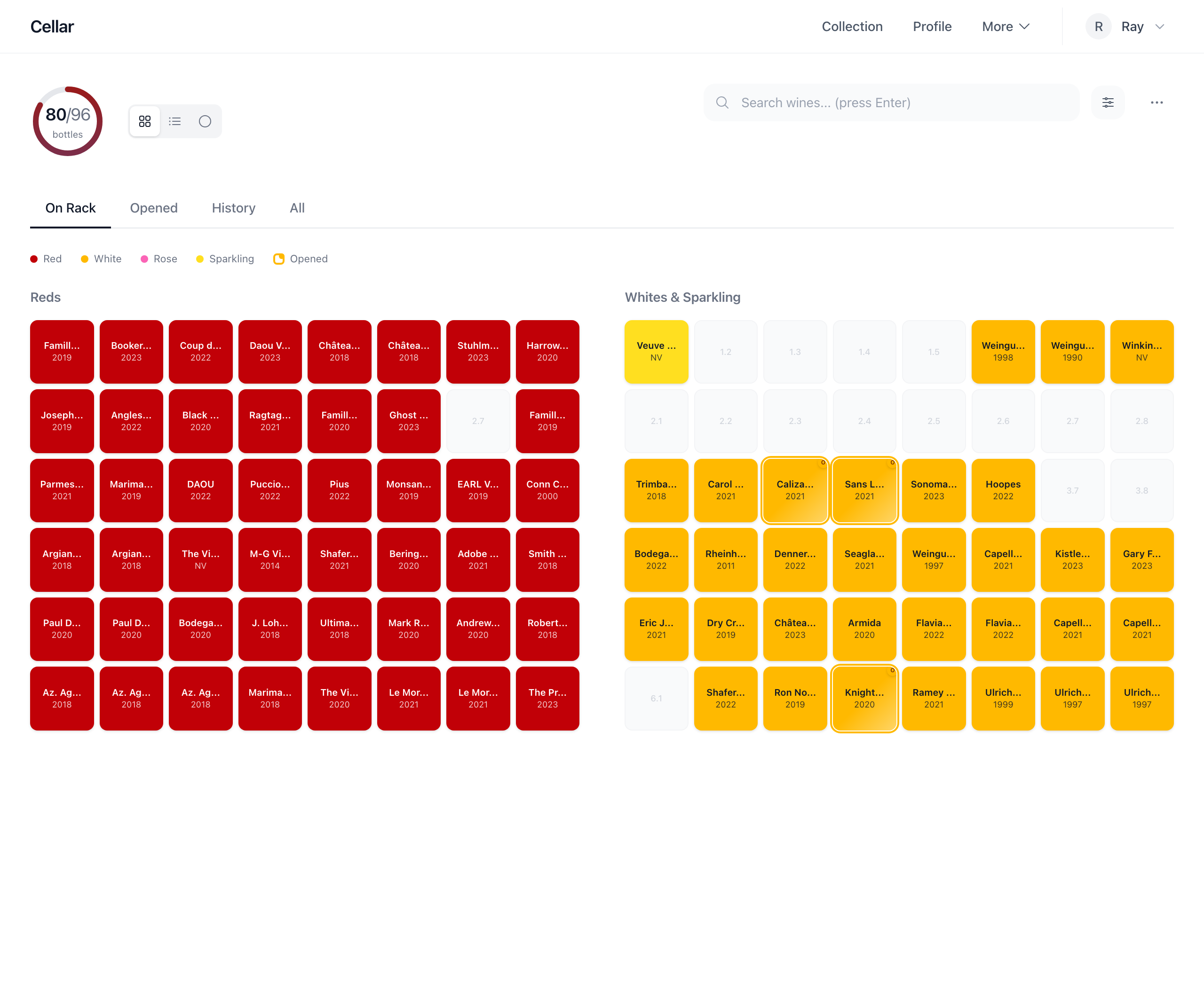Click empty slot 2.4 in Whites rack
1204x1006 pixels.
[x=864, y=421]
